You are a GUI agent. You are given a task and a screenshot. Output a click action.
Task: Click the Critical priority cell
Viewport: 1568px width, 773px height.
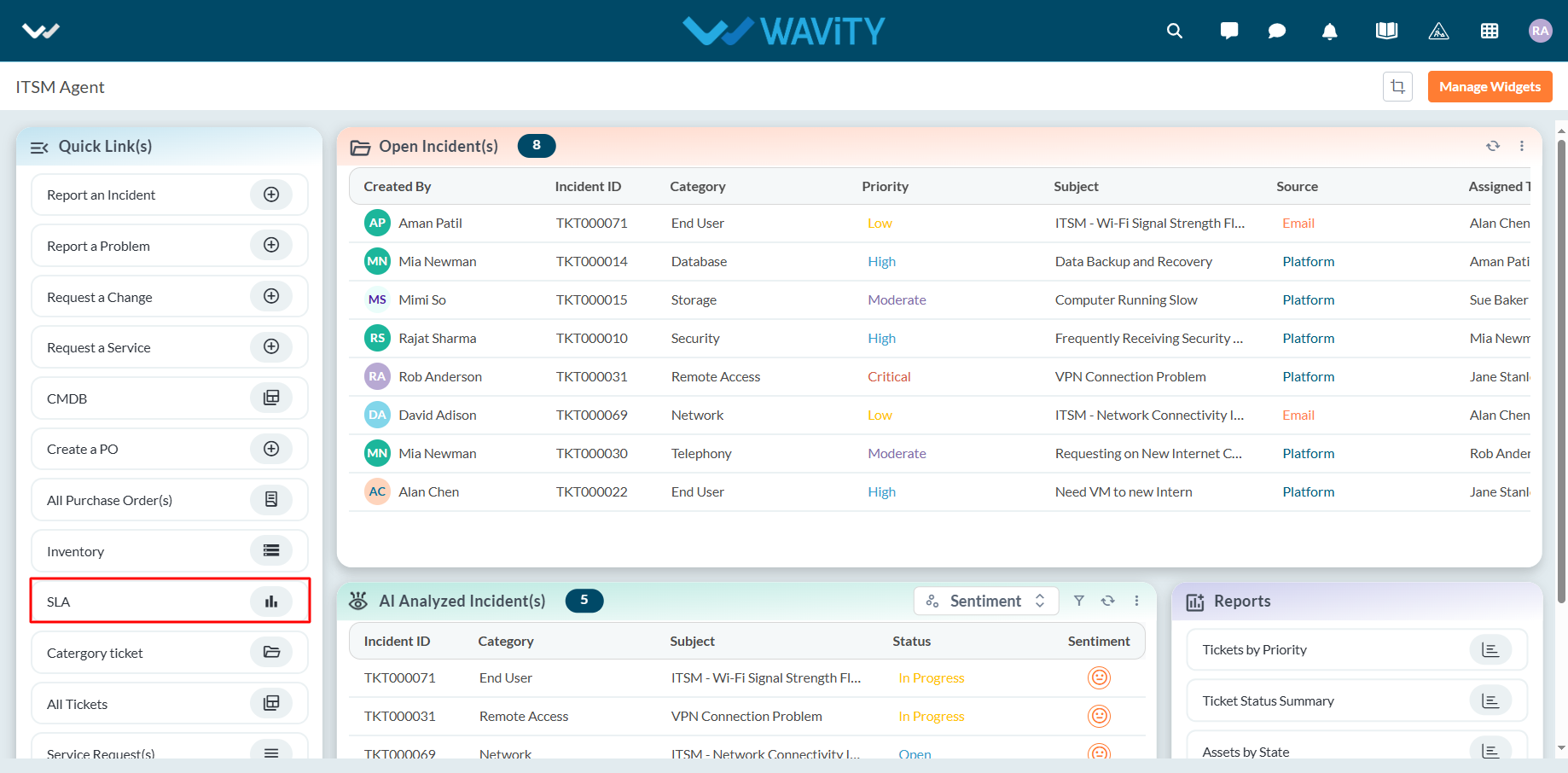point(889,376)
